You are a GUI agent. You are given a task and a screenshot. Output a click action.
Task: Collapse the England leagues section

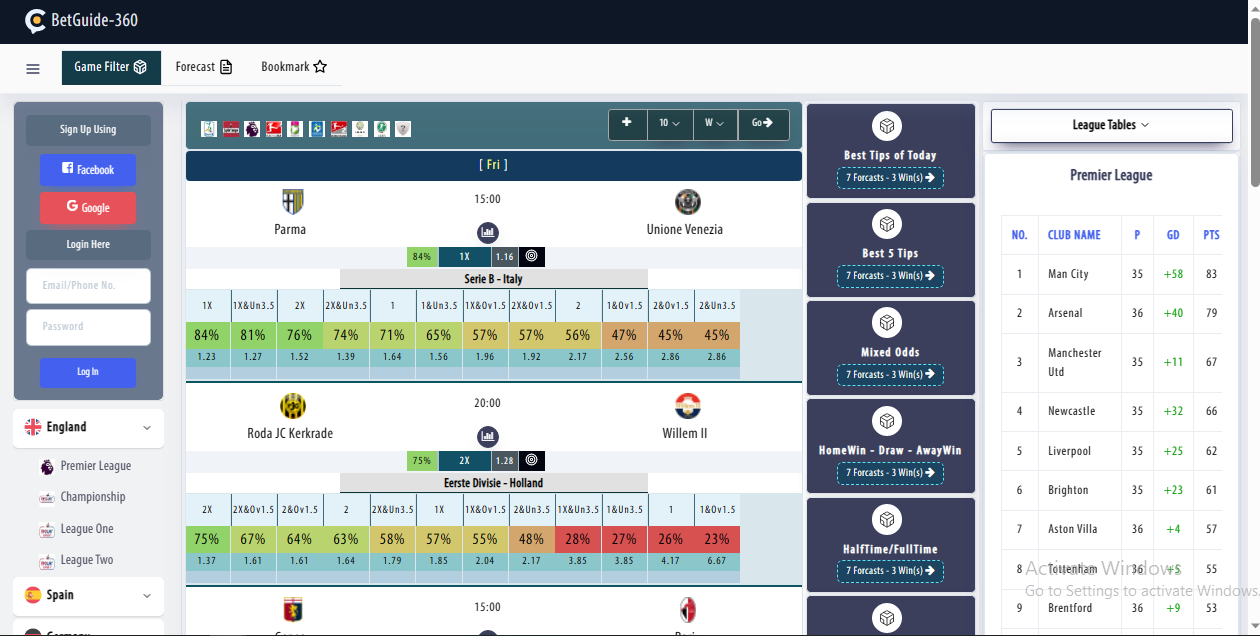89,427
